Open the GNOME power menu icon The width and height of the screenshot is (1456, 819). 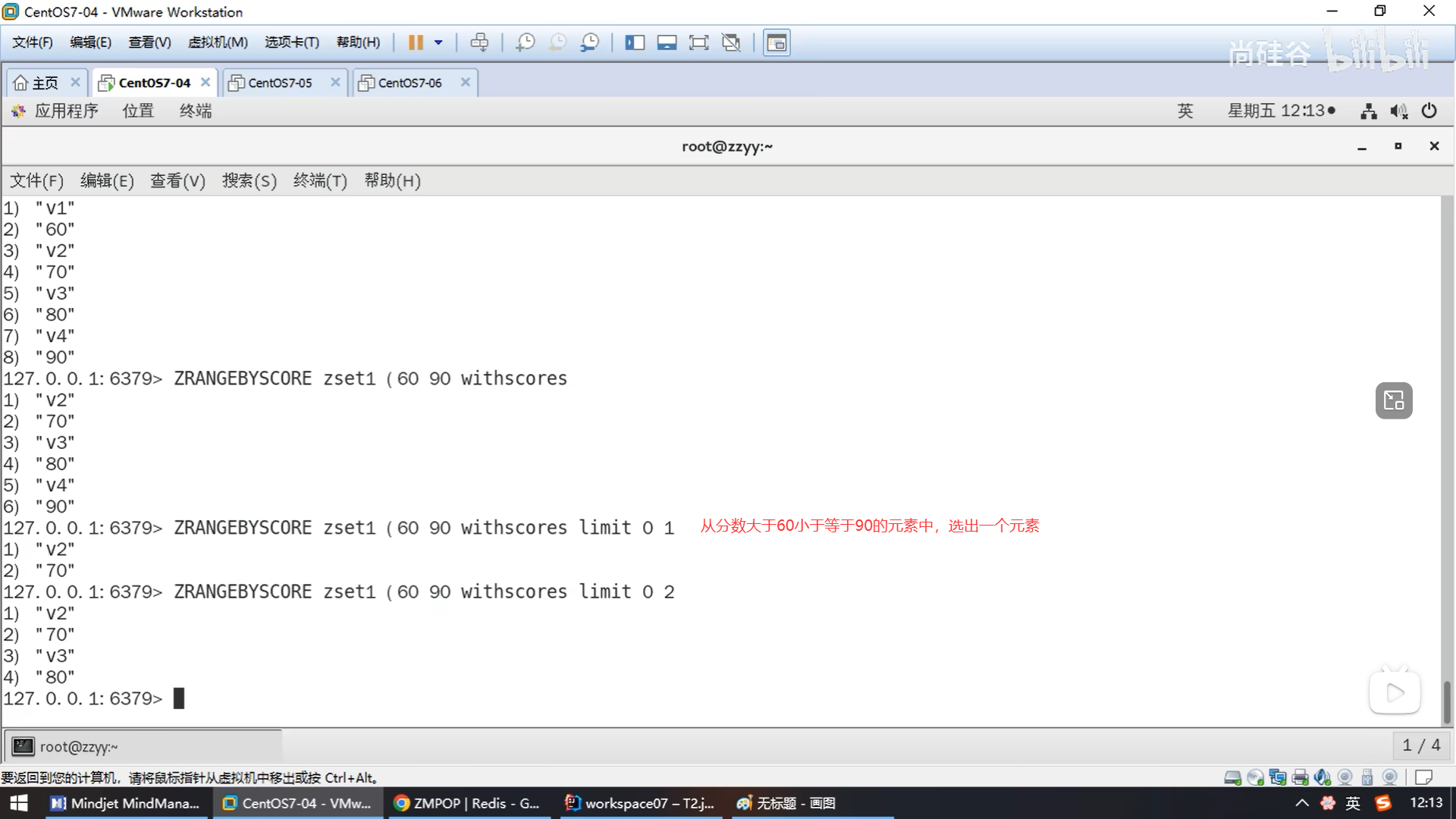[x=1429, y=111]
